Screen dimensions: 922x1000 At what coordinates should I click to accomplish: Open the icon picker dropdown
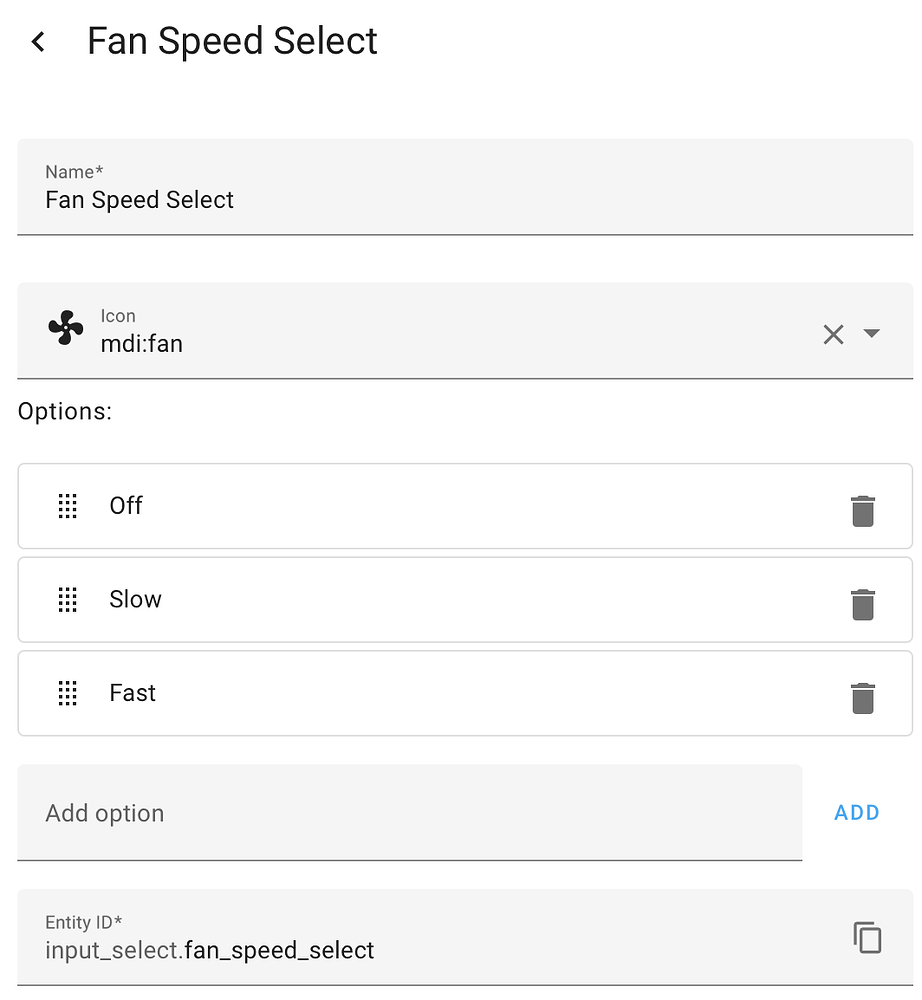coord(871,334)
